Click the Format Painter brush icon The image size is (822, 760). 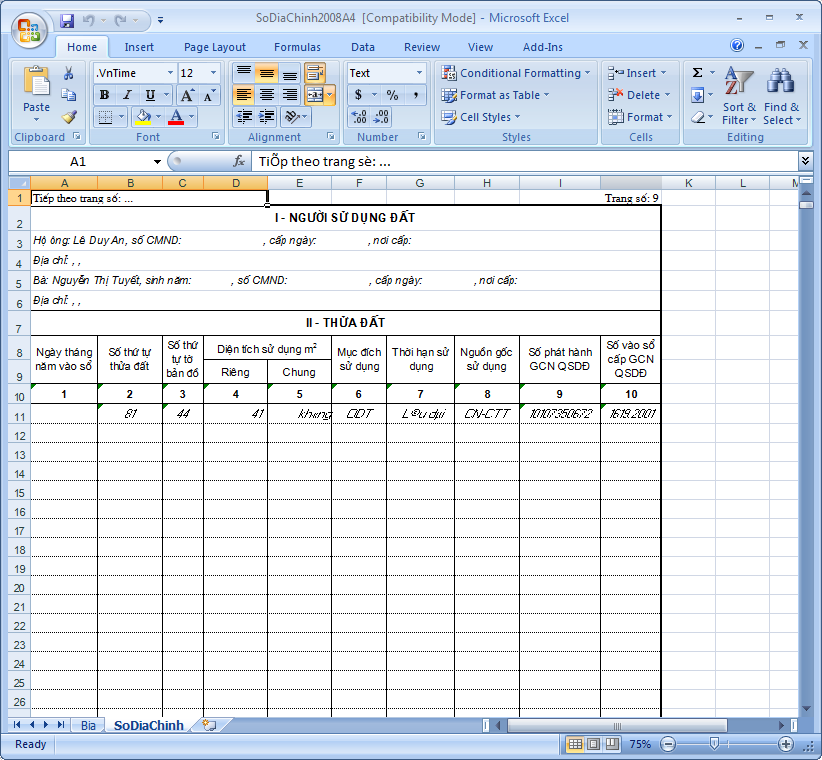click(x=69, y=116)
